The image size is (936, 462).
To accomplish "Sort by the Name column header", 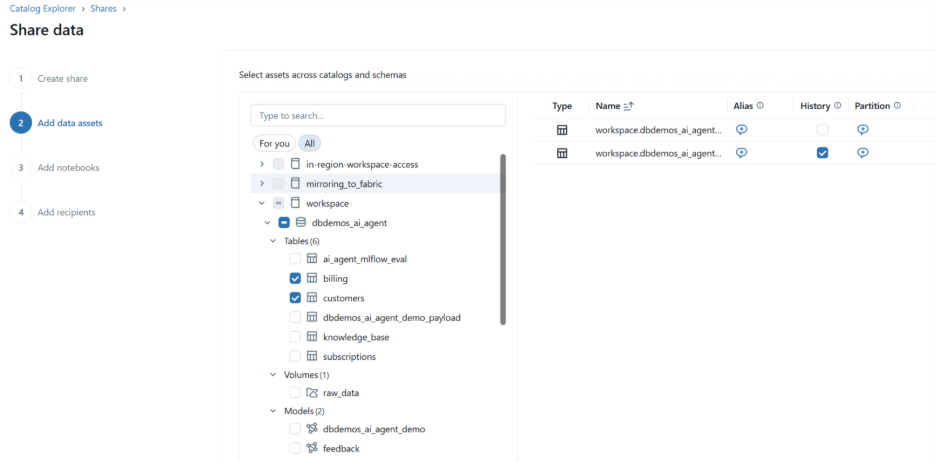I will pyautogui.click(x=608, y=106).
